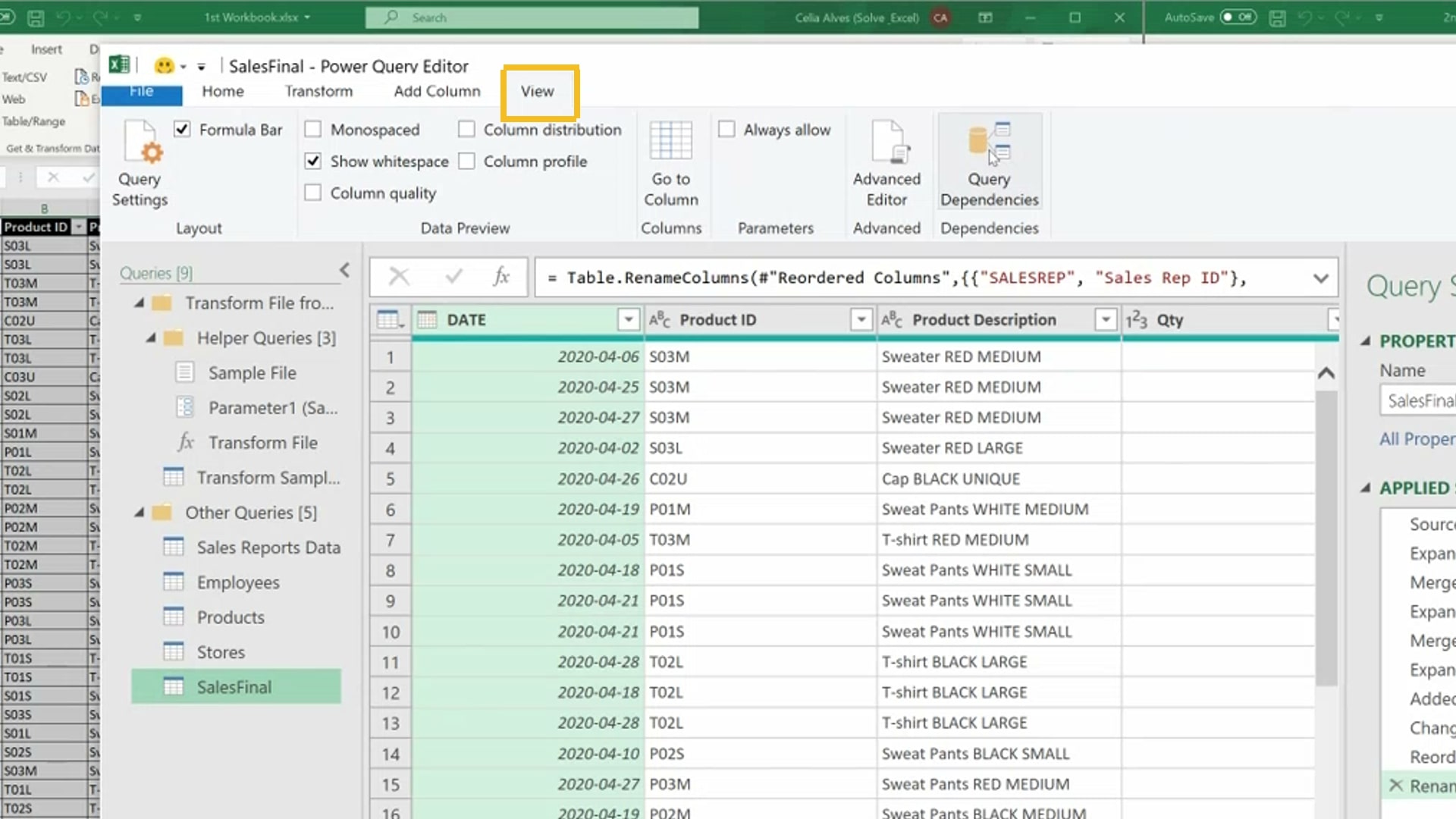Viewport: 1456px width, 819px height.
Task: Open Product Description filter dropdown
Action: 1106,320
